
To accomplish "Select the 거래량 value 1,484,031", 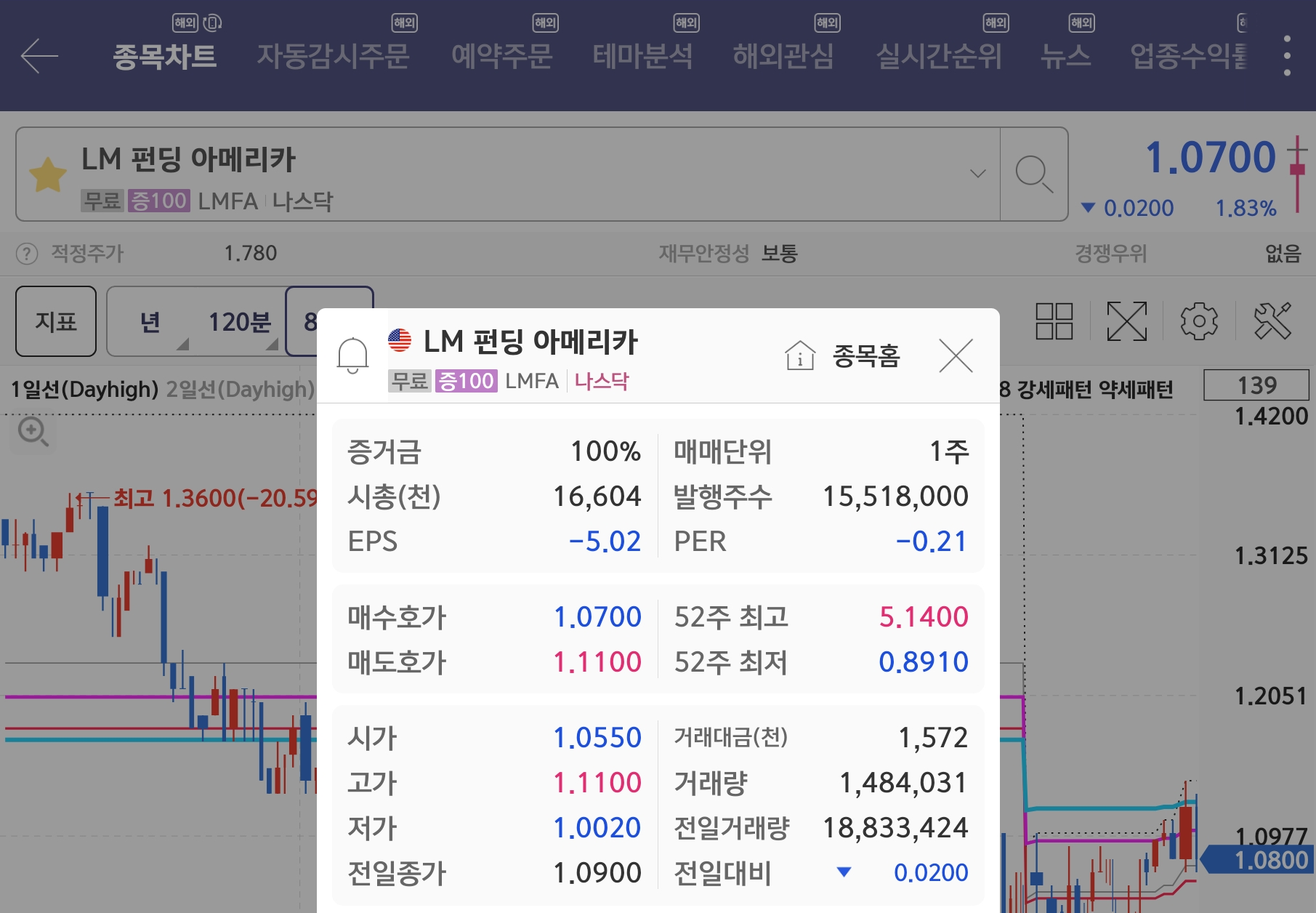I will (x=903, y=783).
